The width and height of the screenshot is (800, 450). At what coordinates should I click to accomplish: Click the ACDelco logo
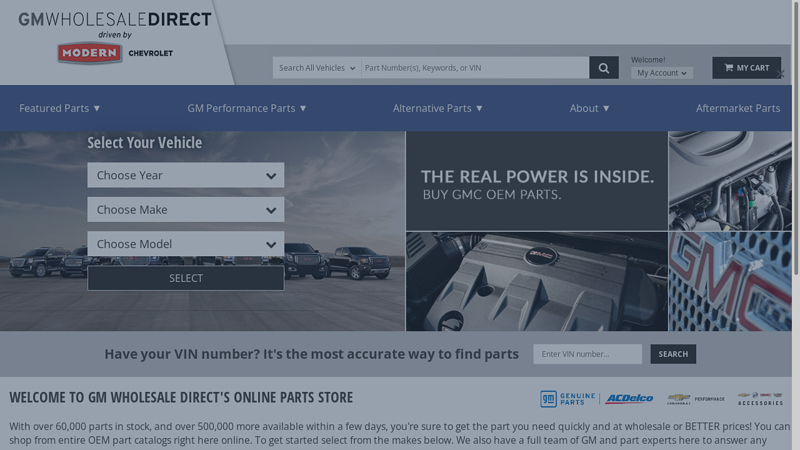point(629,398)
